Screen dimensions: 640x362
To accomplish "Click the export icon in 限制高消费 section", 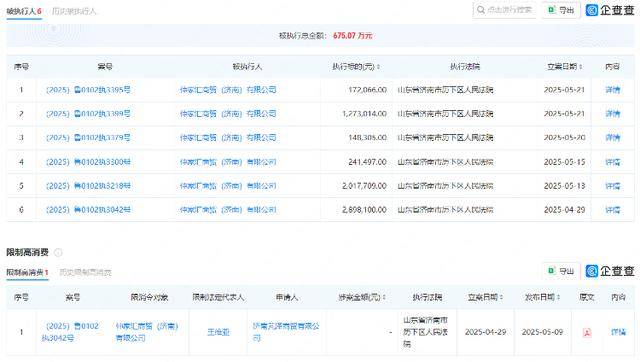I will tap(551, 271).
